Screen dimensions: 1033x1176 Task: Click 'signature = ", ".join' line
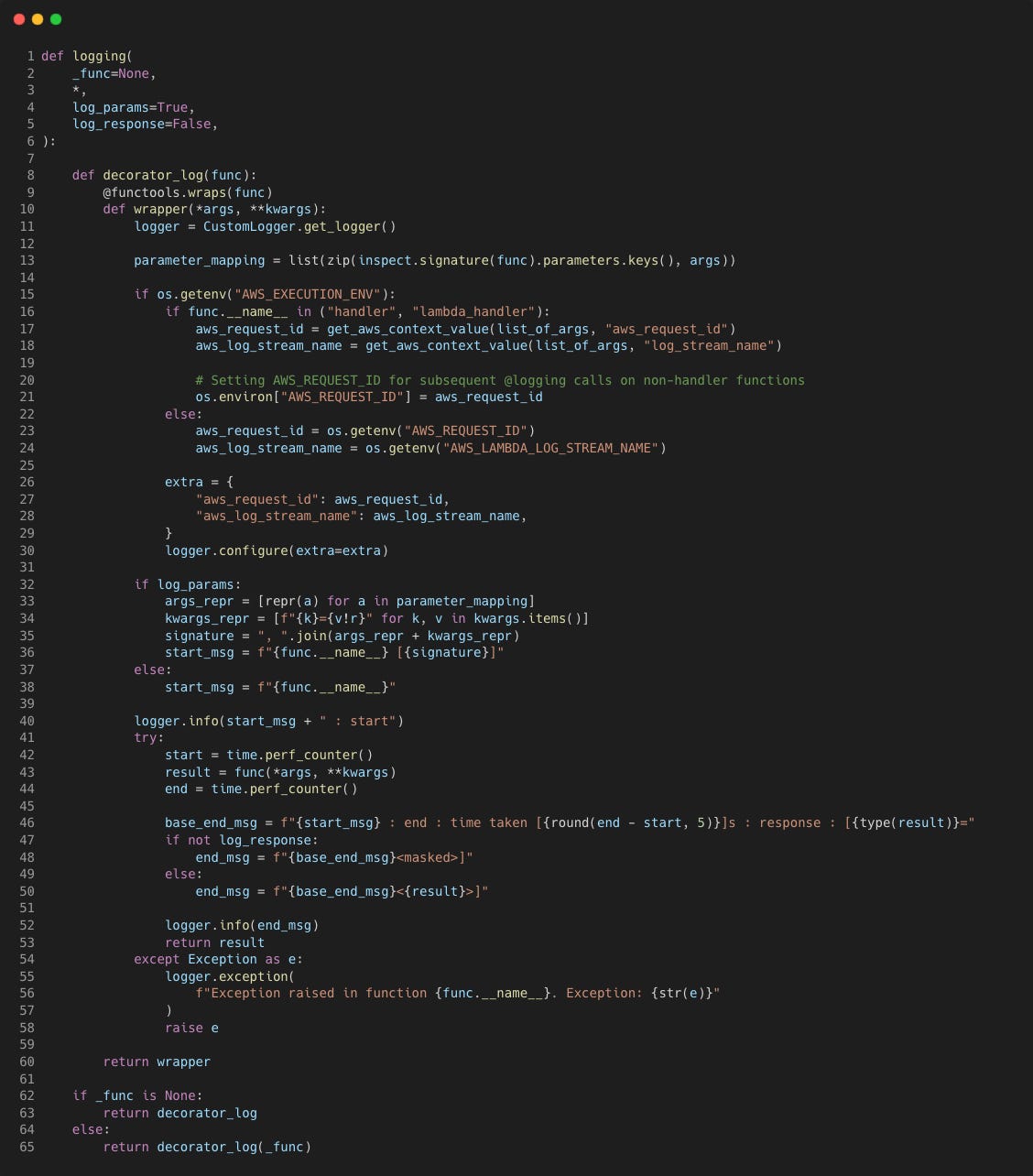point(342,636)
